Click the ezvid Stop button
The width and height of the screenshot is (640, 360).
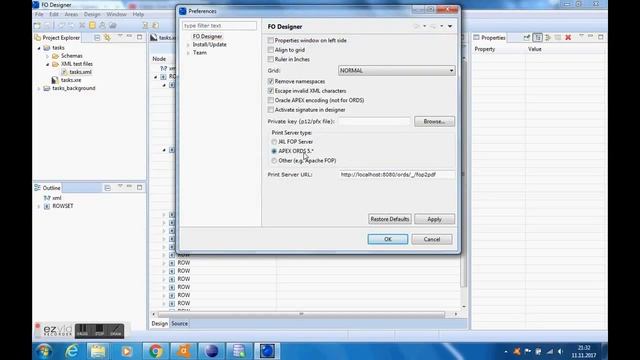point(99,331)
